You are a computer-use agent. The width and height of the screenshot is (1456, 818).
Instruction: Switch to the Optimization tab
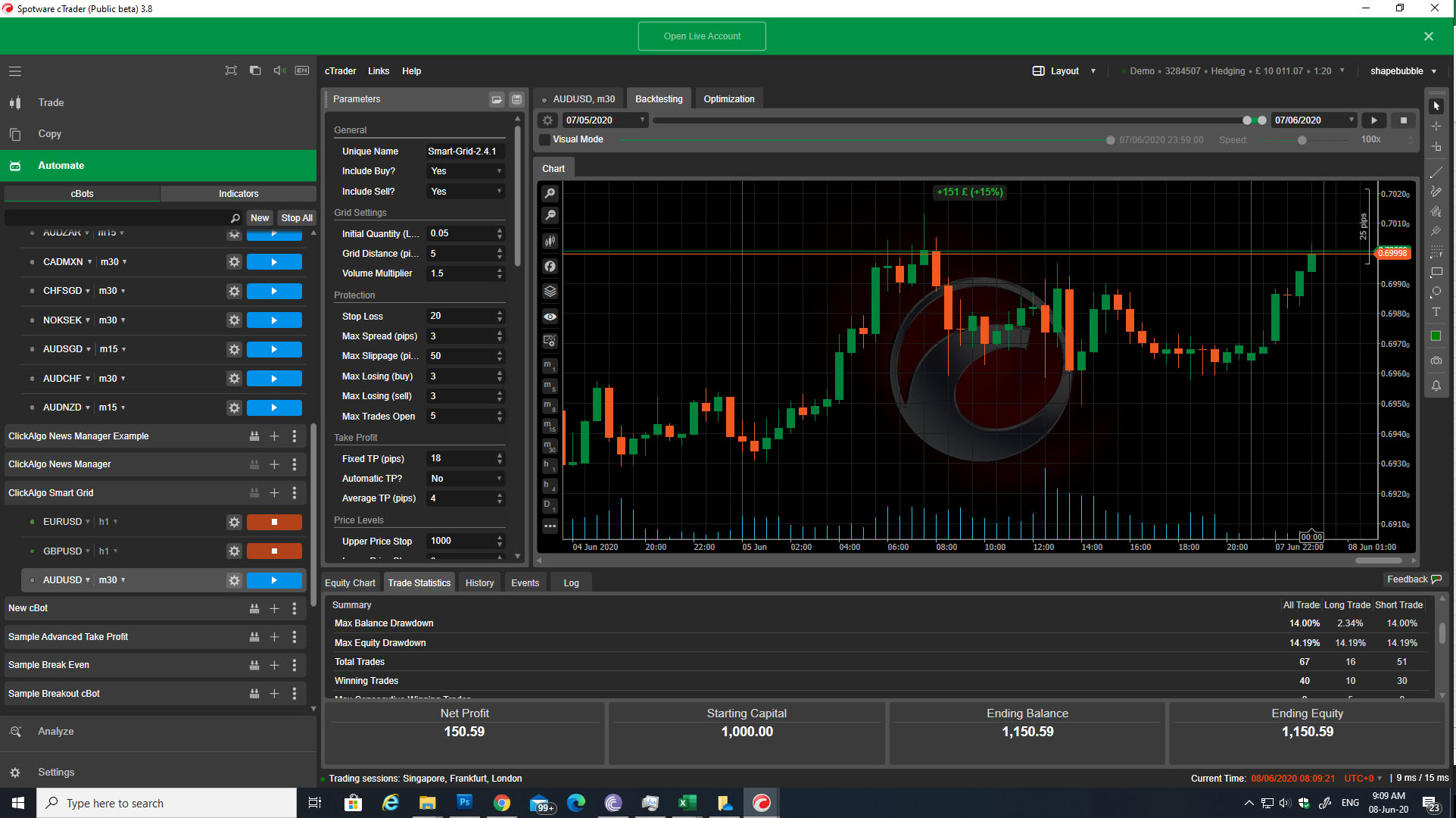728,99
